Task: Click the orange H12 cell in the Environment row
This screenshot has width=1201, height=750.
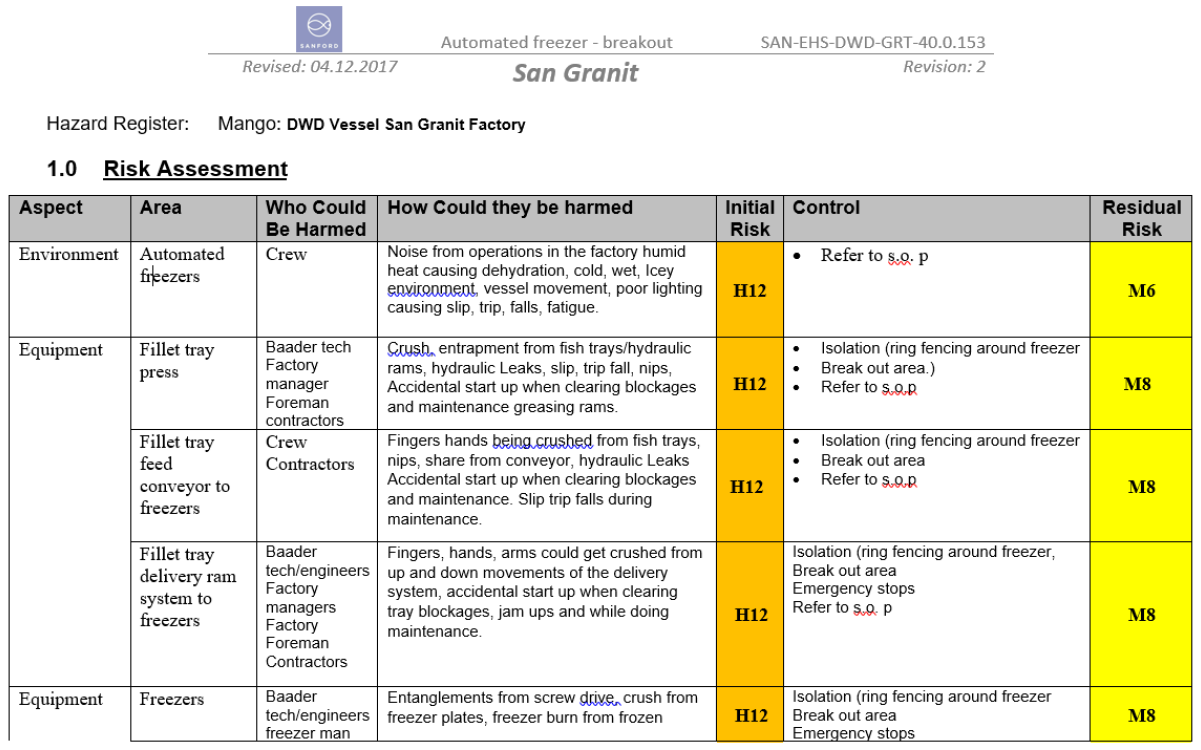Action: 750,290
